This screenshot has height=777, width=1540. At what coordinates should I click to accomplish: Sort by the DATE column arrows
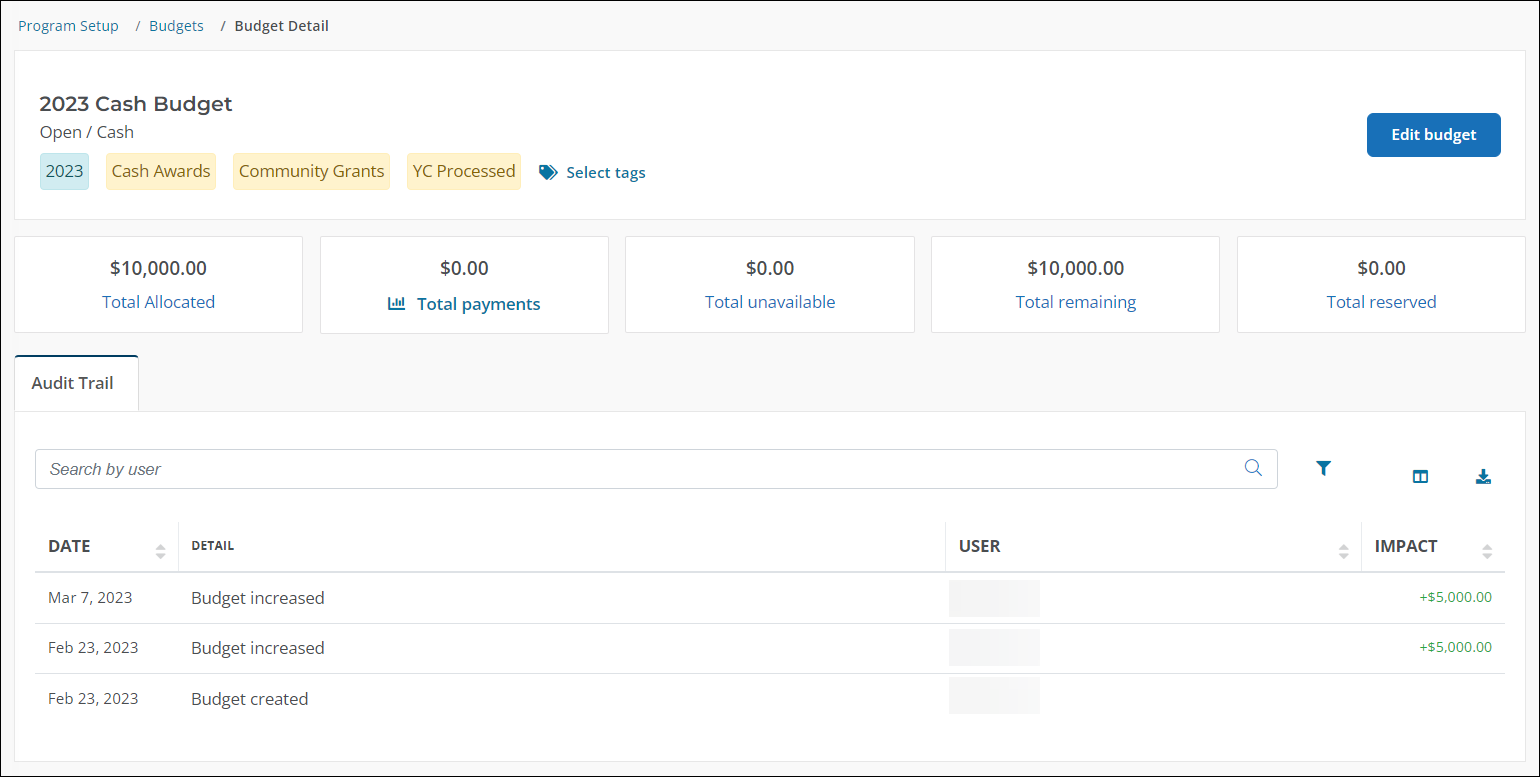(160, 551)
